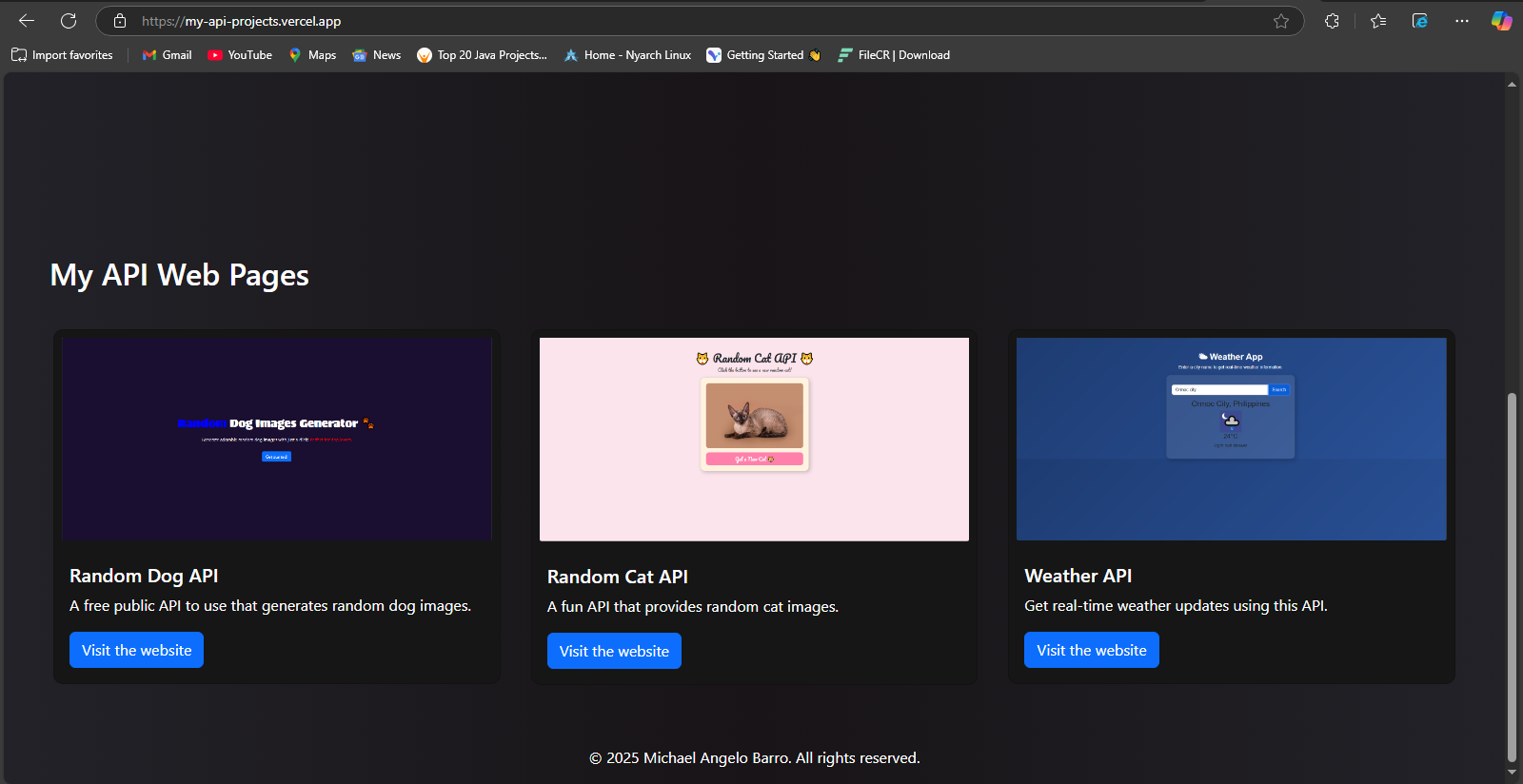Screen dimensions: 1523x784
Task: View site information via lock icon
Action: (x=120, y=21)
